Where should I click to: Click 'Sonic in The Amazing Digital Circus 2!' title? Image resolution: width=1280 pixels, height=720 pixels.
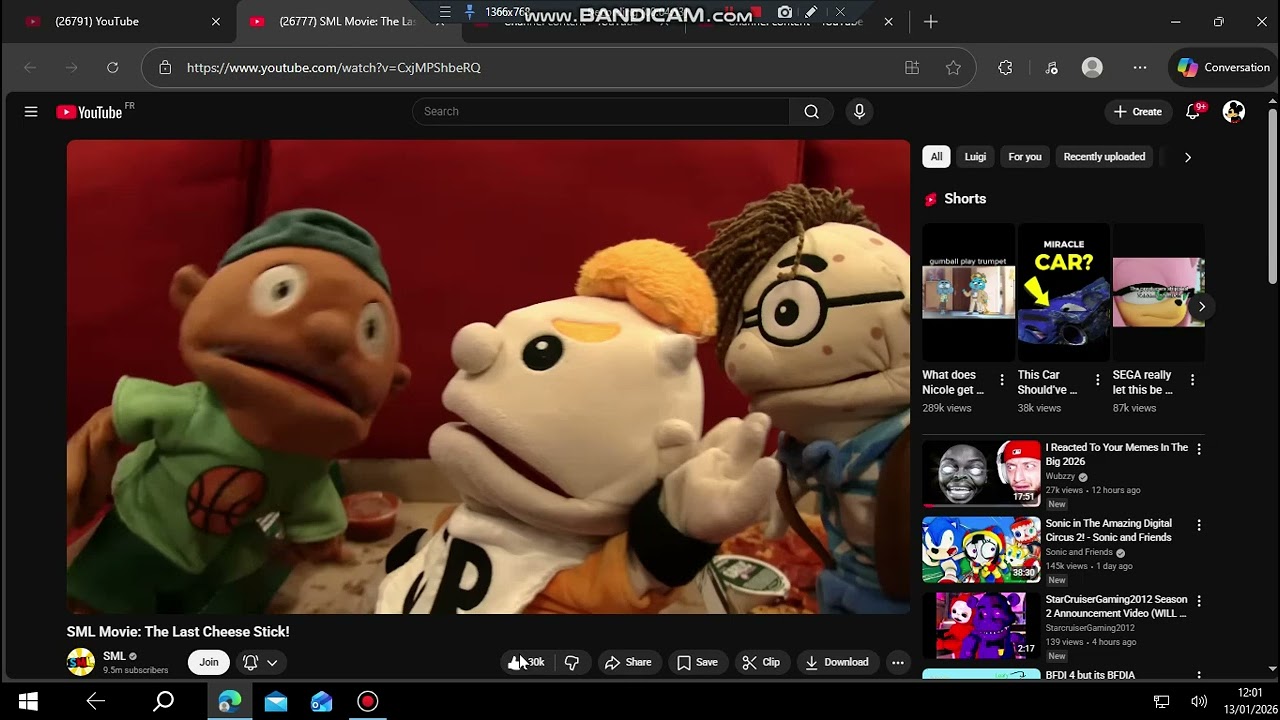(1108, 530)
